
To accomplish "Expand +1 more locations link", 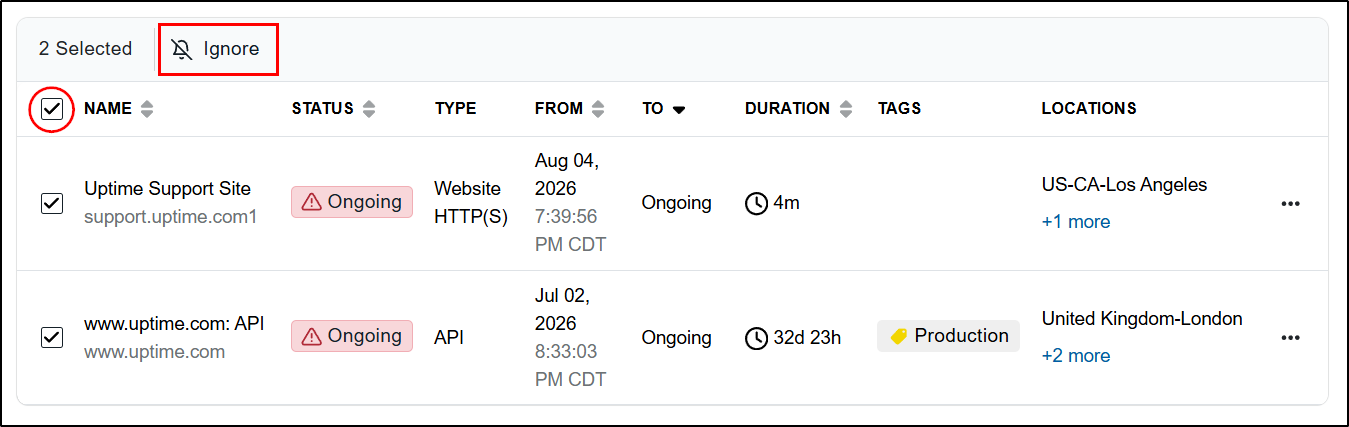I will pos(1076,222).
